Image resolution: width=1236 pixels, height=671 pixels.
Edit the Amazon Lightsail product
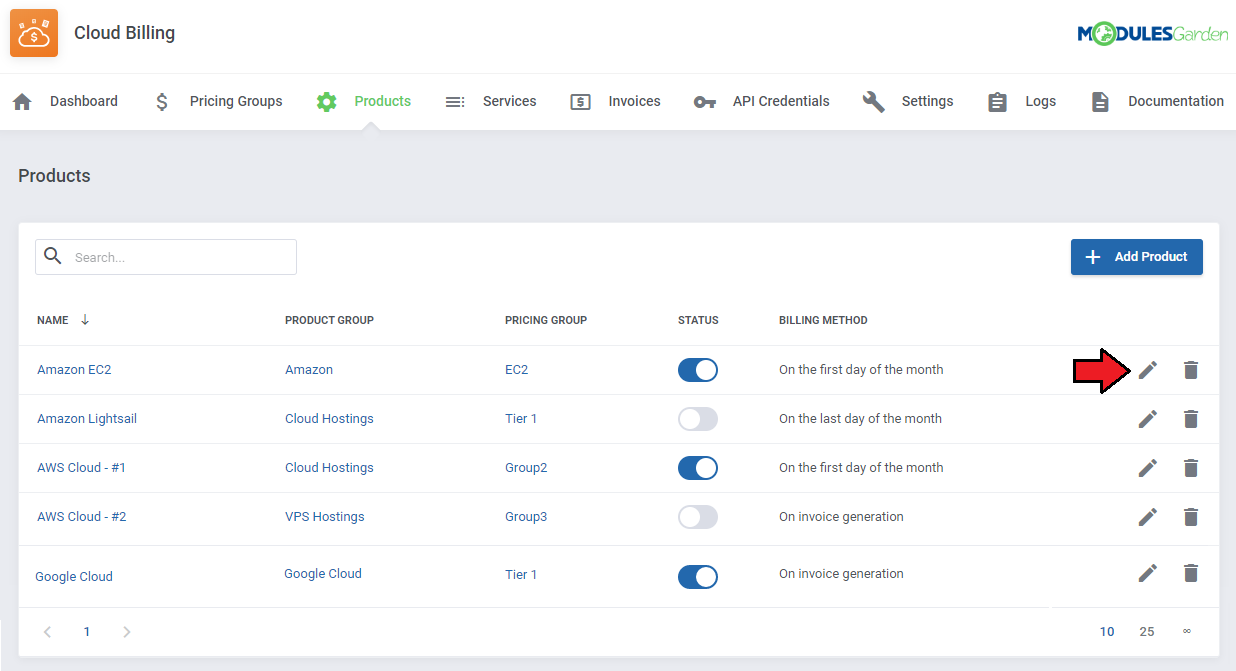1148,419
